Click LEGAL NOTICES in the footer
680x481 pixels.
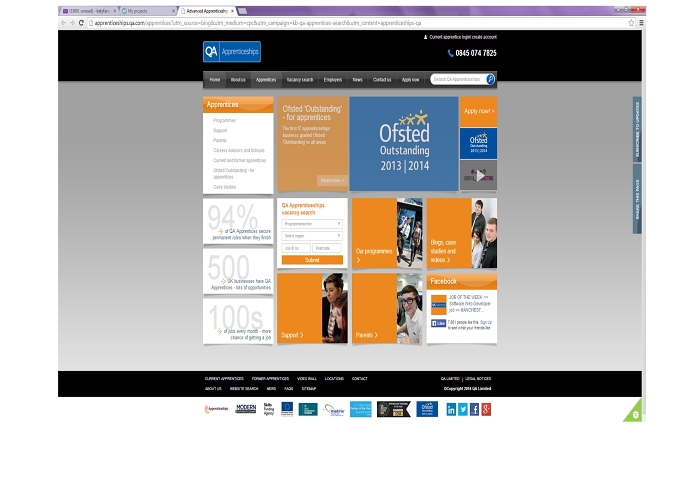coord(478,379)
